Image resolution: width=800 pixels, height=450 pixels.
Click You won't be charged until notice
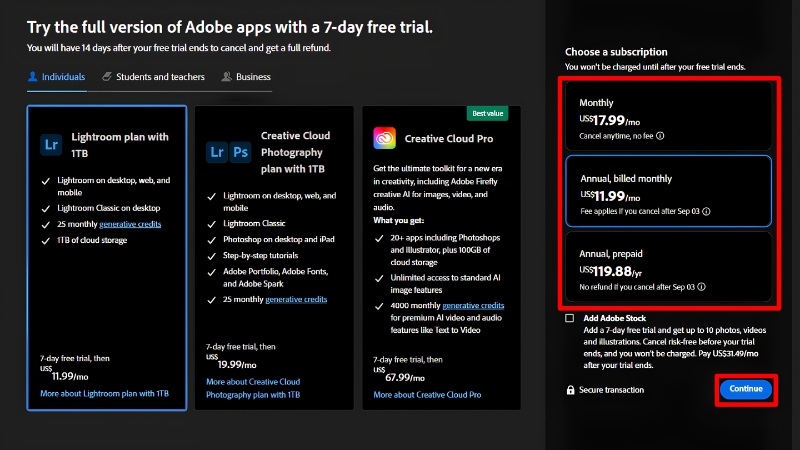(655, 67)
